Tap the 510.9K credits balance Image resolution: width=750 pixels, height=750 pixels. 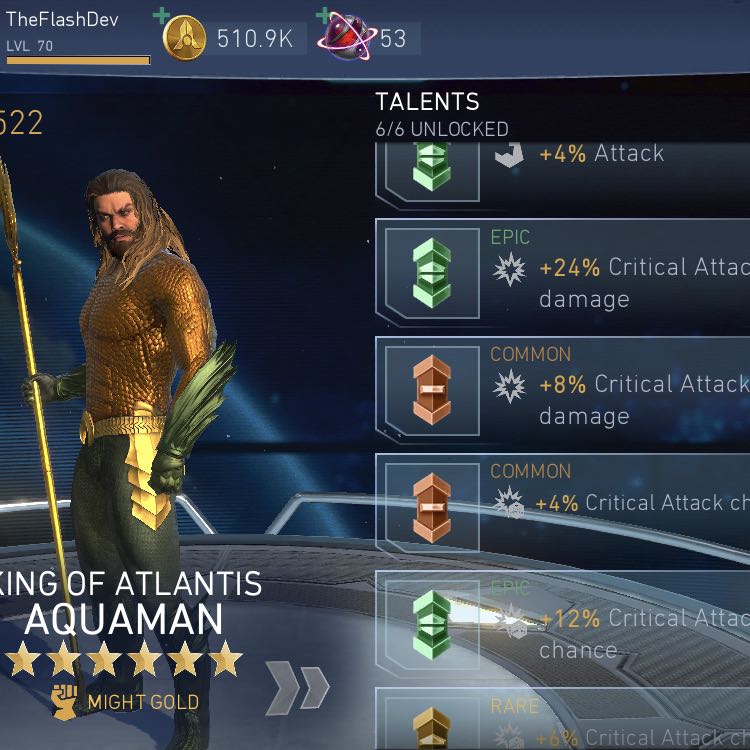tap(255, 38)
